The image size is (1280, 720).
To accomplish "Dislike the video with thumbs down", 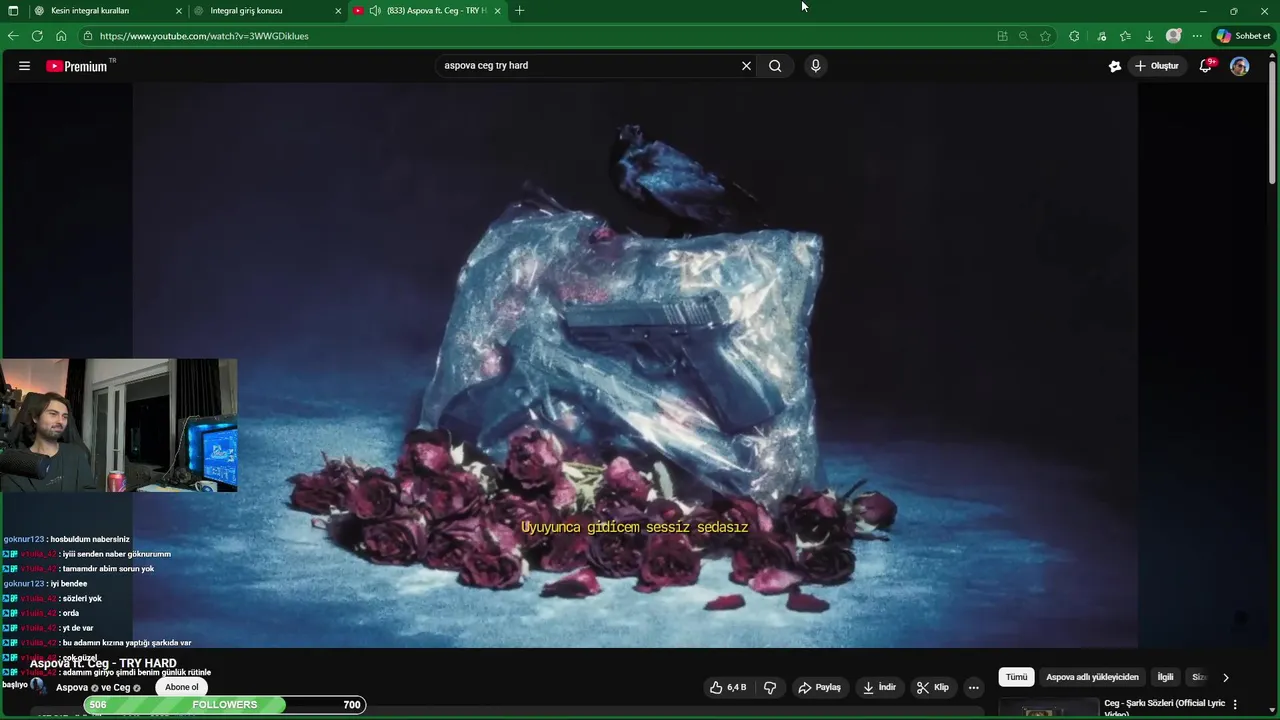I will 770,687.
